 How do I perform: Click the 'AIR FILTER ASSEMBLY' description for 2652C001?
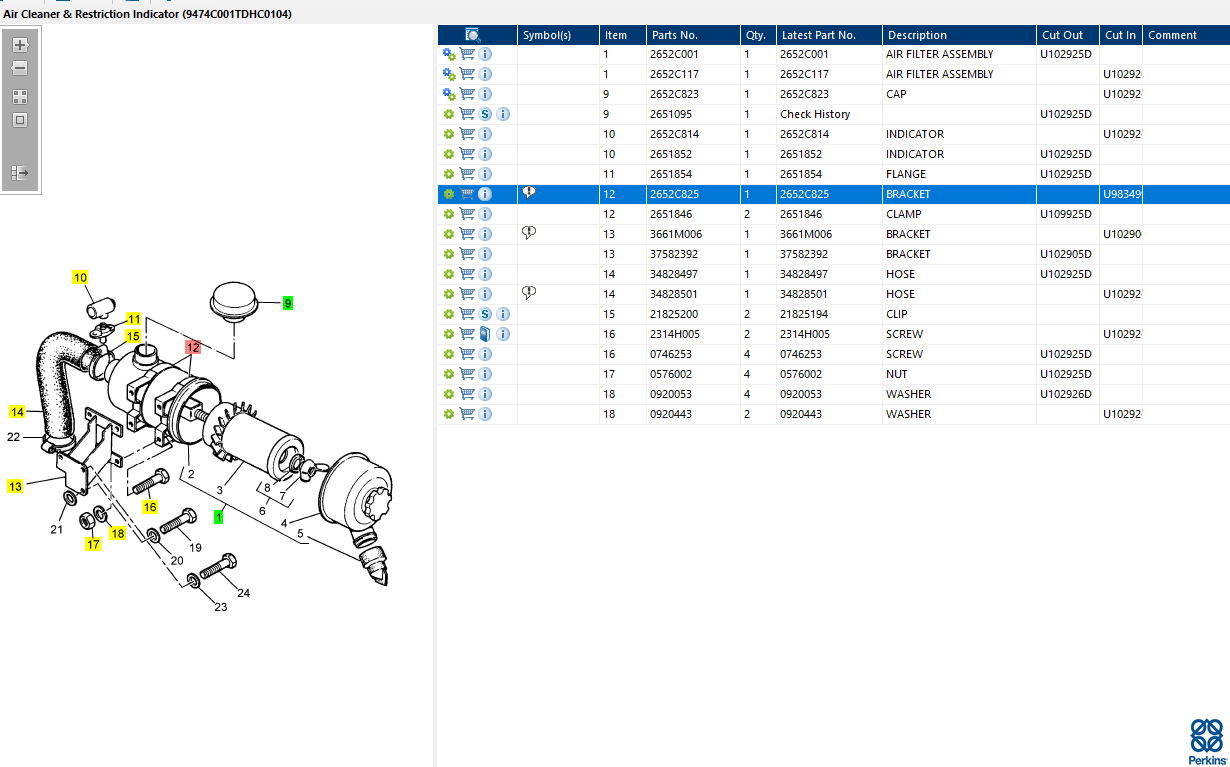click(x=940, y=54)
